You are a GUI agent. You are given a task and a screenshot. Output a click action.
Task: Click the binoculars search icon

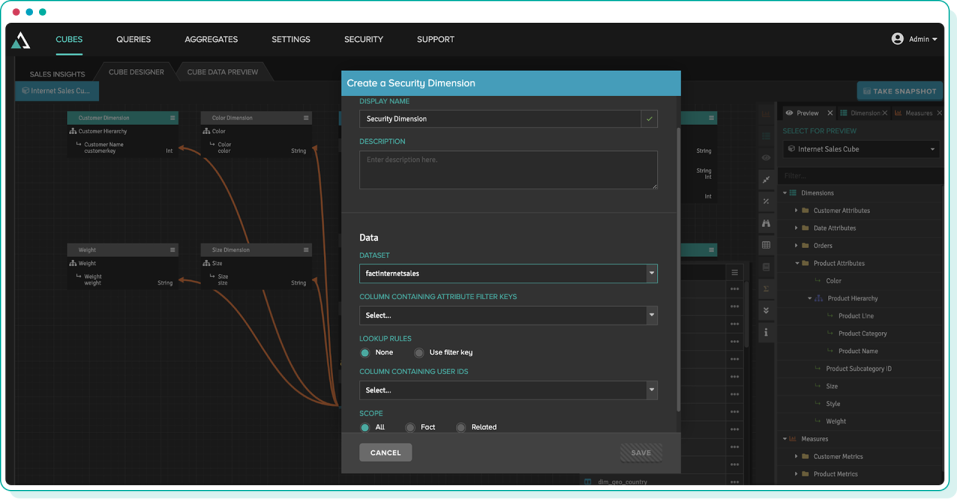click(x=766, y=223)
